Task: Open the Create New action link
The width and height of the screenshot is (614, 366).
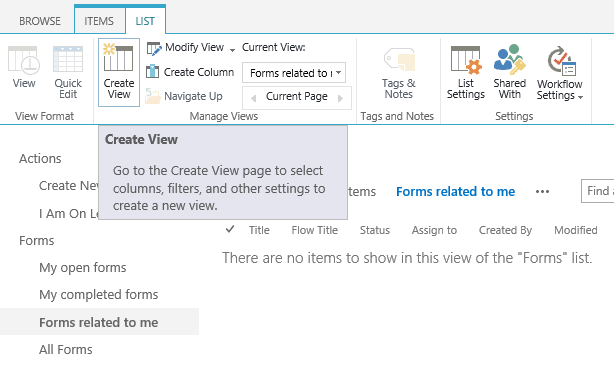Action: pos(69,186)
